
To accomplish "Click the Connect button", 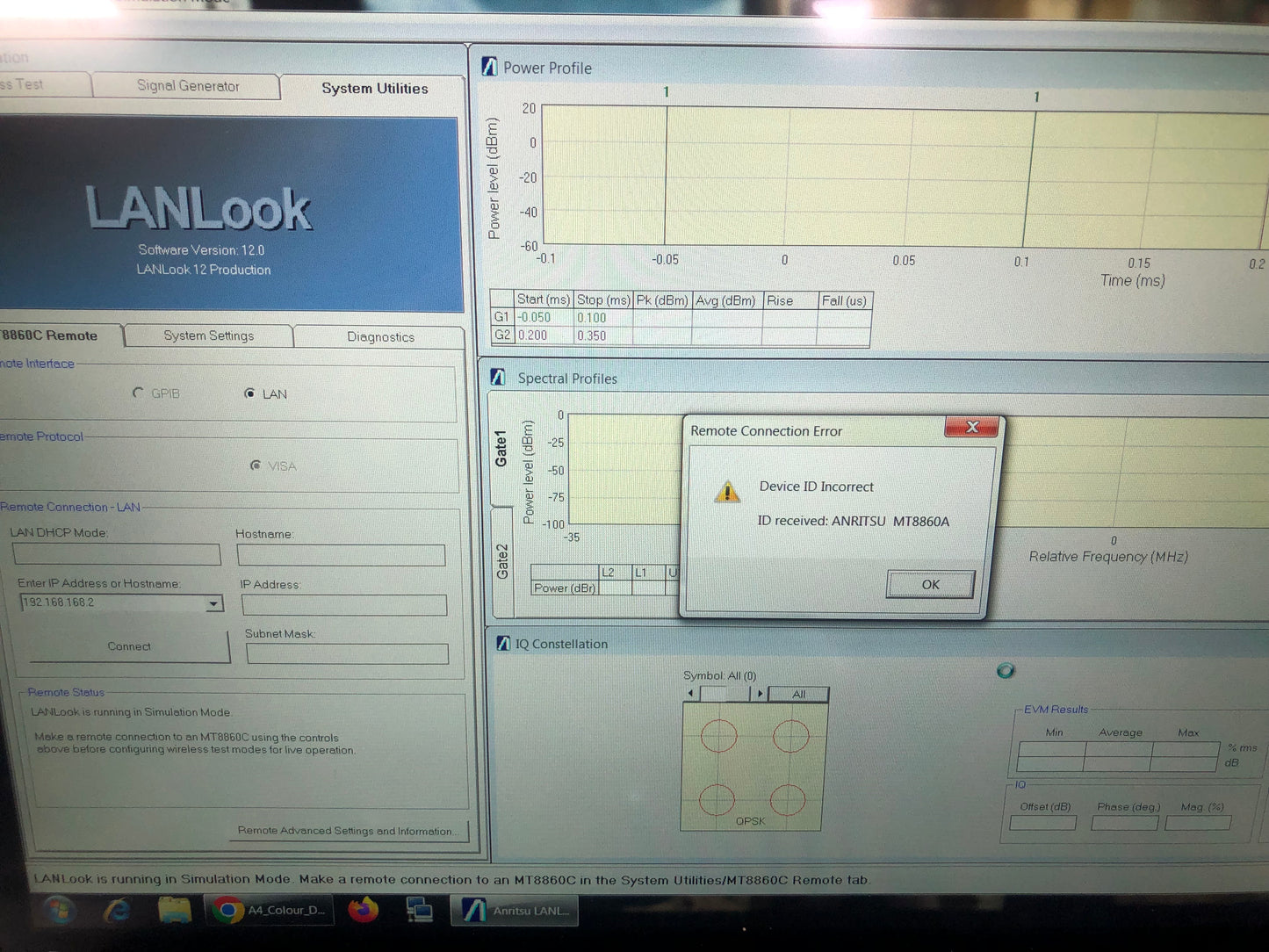I will tap(129, 646).
